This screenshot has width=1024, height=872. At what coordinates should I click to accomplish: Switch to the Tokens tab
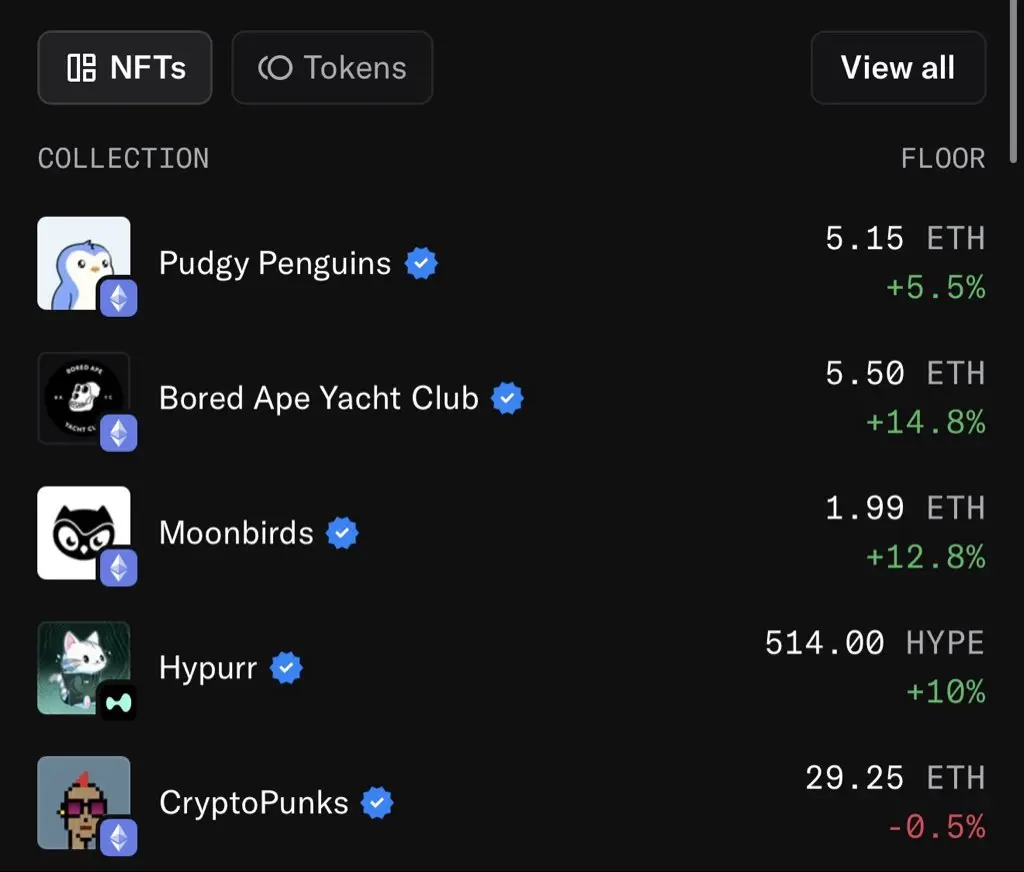click(332, 68)
